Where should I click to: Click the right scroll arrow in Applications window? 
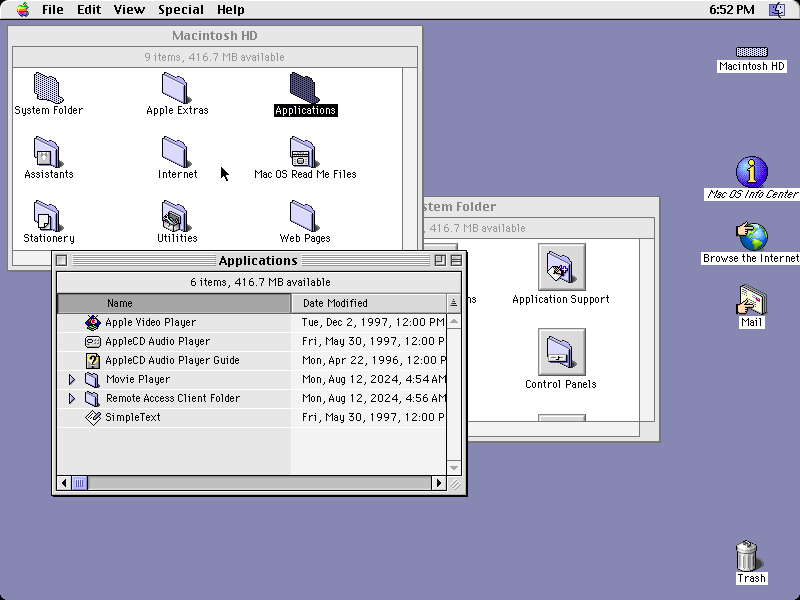(x=439, y=483)
